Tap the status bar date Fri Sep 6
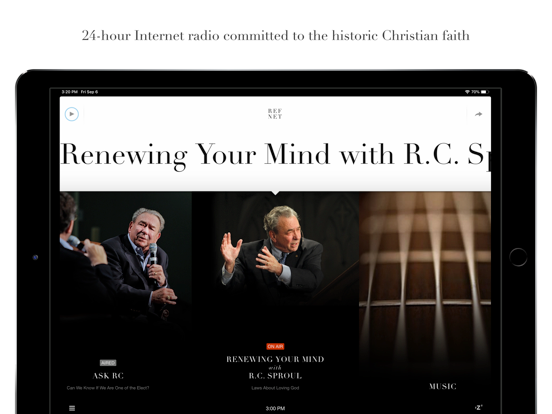The width and height of the screenshot is (552, 414). (89, 92)
